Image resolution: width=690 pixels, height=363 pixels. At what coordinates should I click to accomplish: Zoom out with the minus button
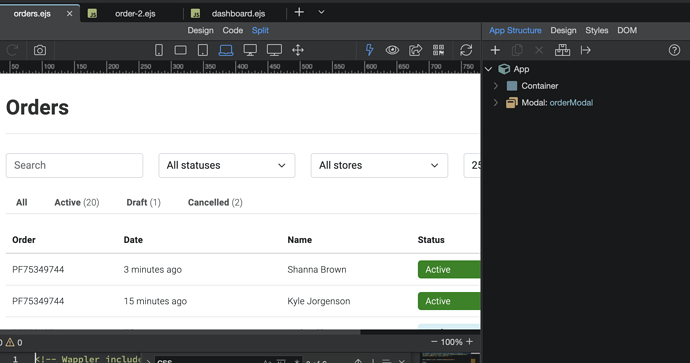434,342
